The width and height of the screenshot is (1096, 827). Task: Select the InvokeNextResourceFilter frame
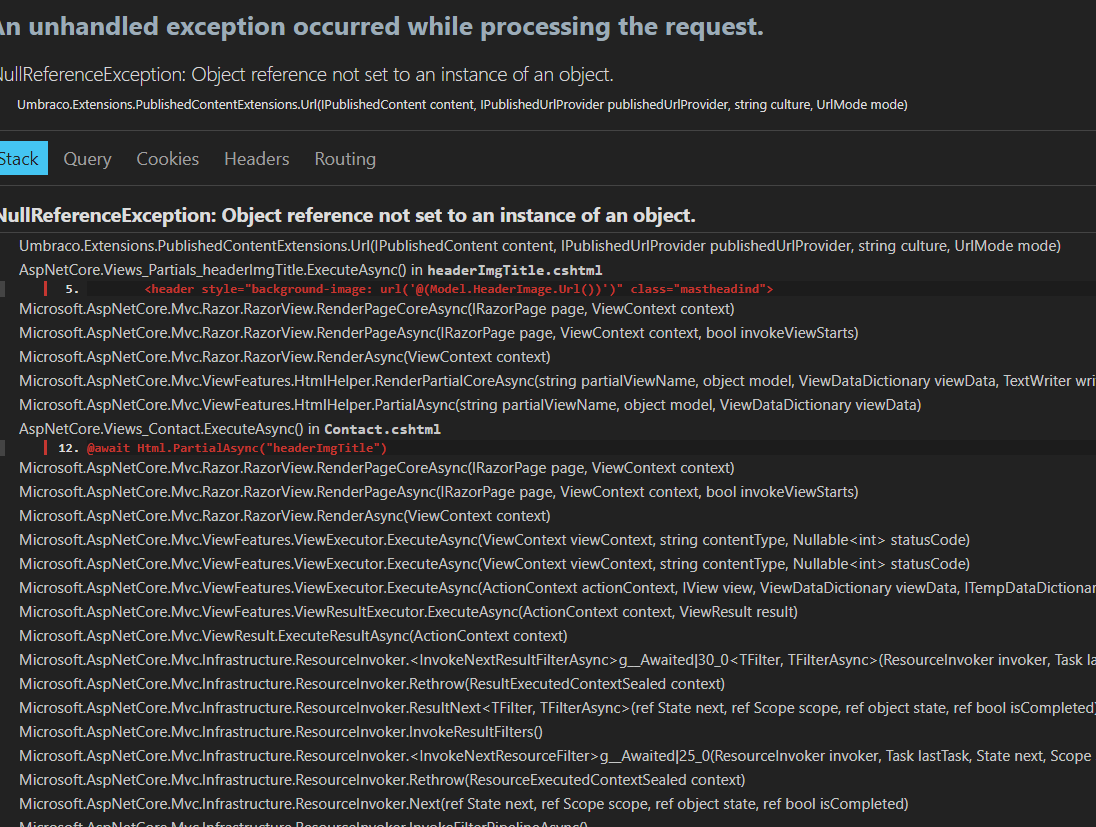point(557,756)
